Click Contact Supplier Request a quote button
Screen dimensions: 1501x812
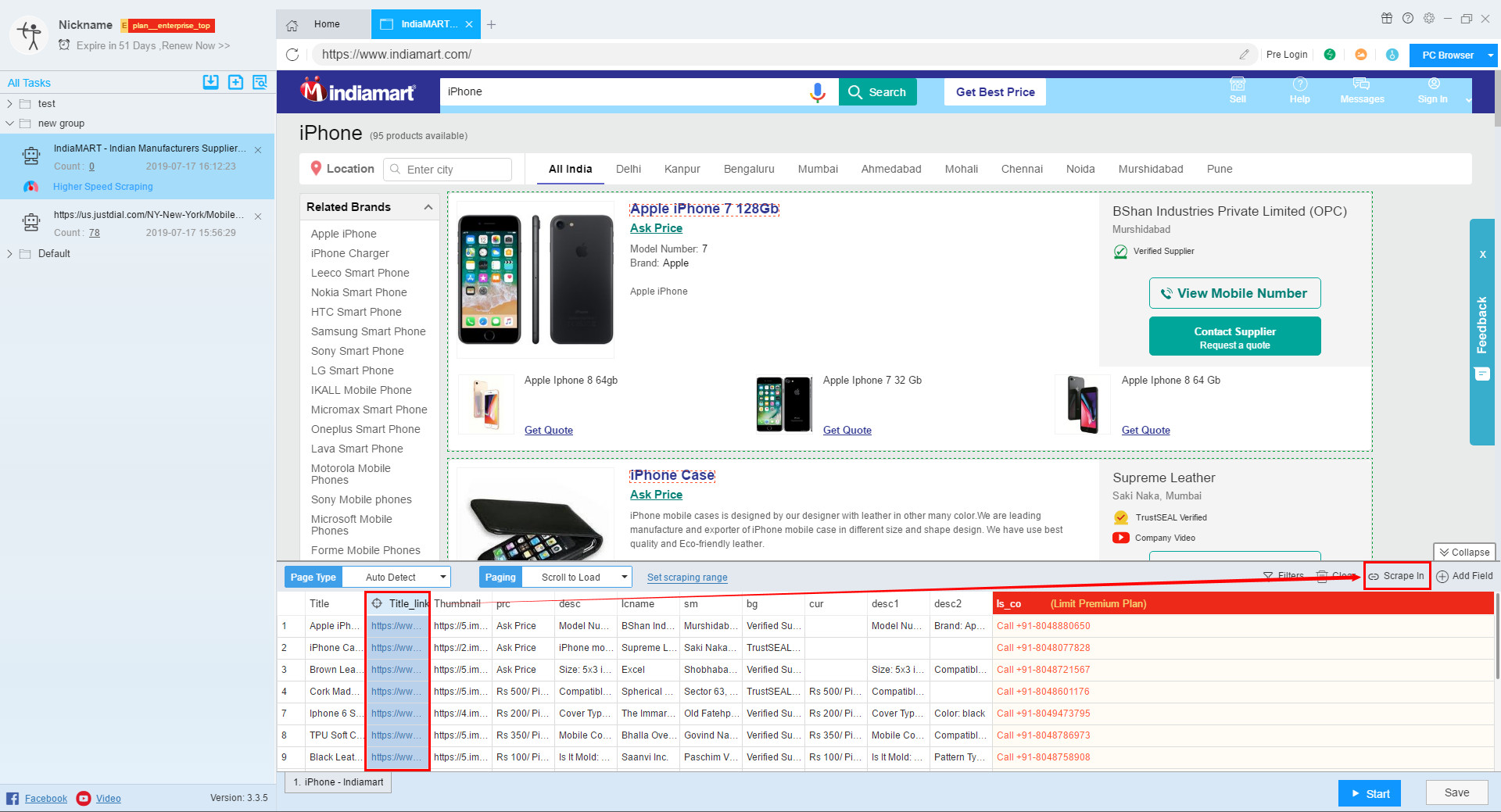coord(1234,337)
